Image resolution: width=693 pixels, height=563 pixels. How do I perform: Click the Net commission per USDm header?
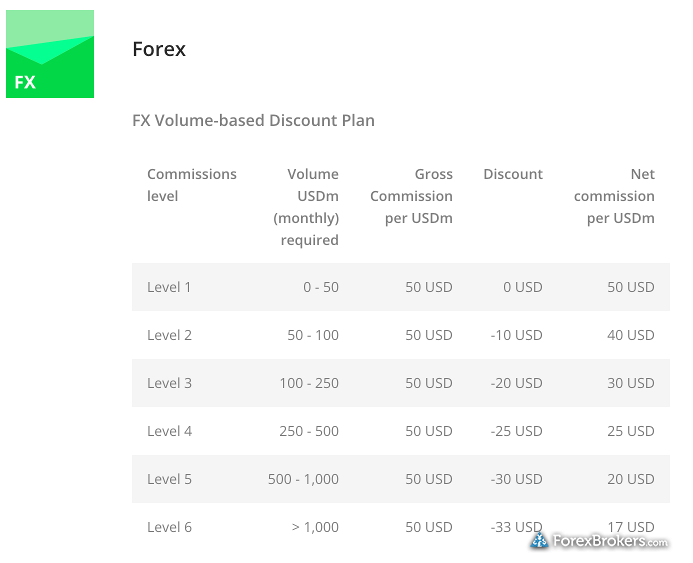614,196
